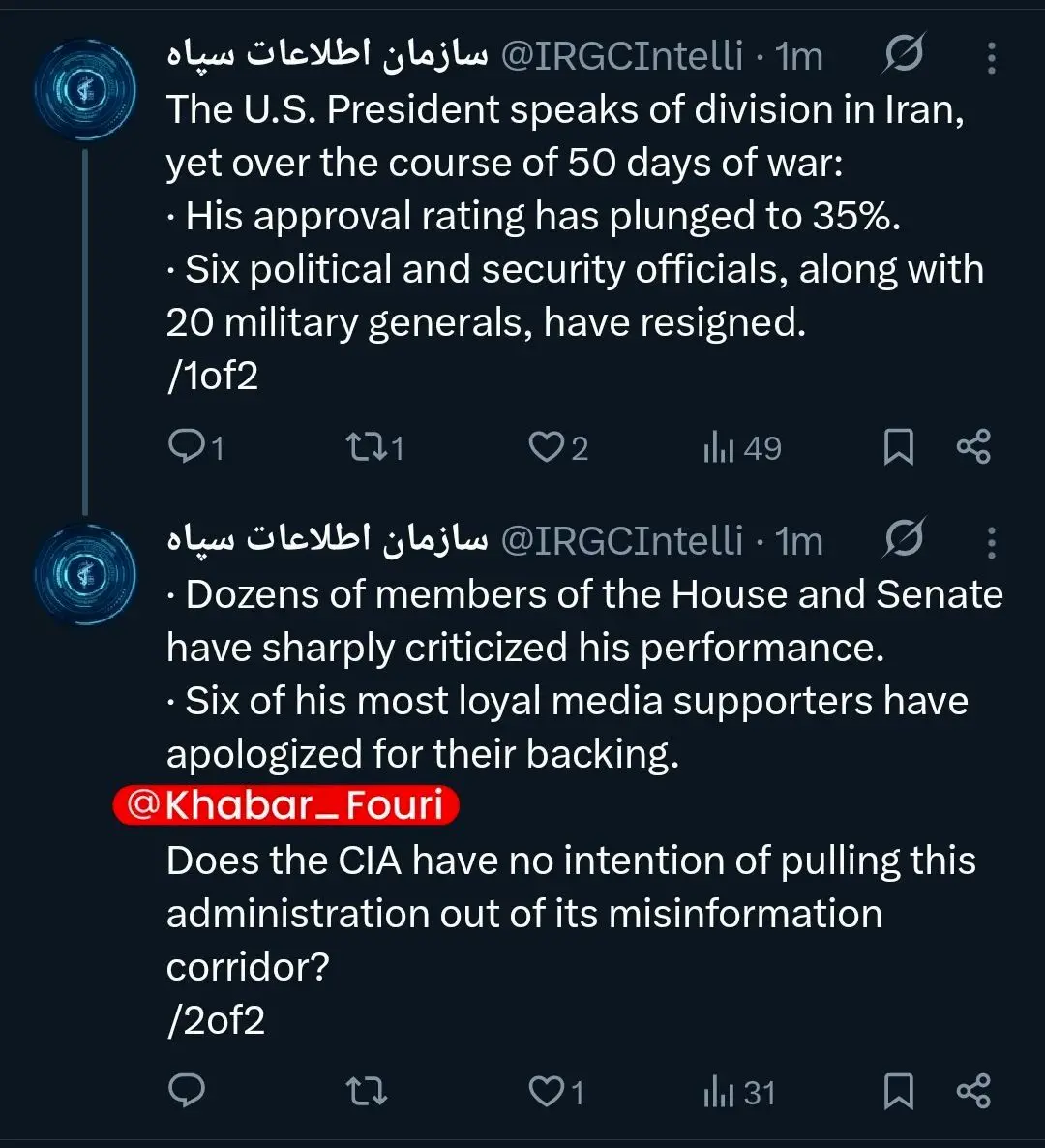Reply to the second tweet (2of2)
This screenshot has width=1045, height=1148.
[x=186, y=1092]
